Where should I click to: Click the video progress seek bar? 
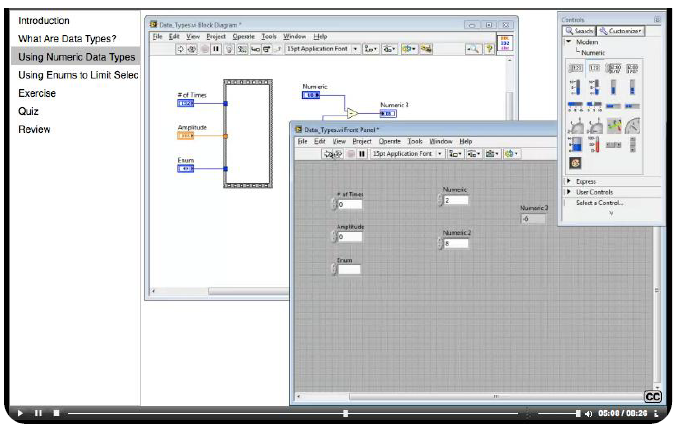(300, 413)
